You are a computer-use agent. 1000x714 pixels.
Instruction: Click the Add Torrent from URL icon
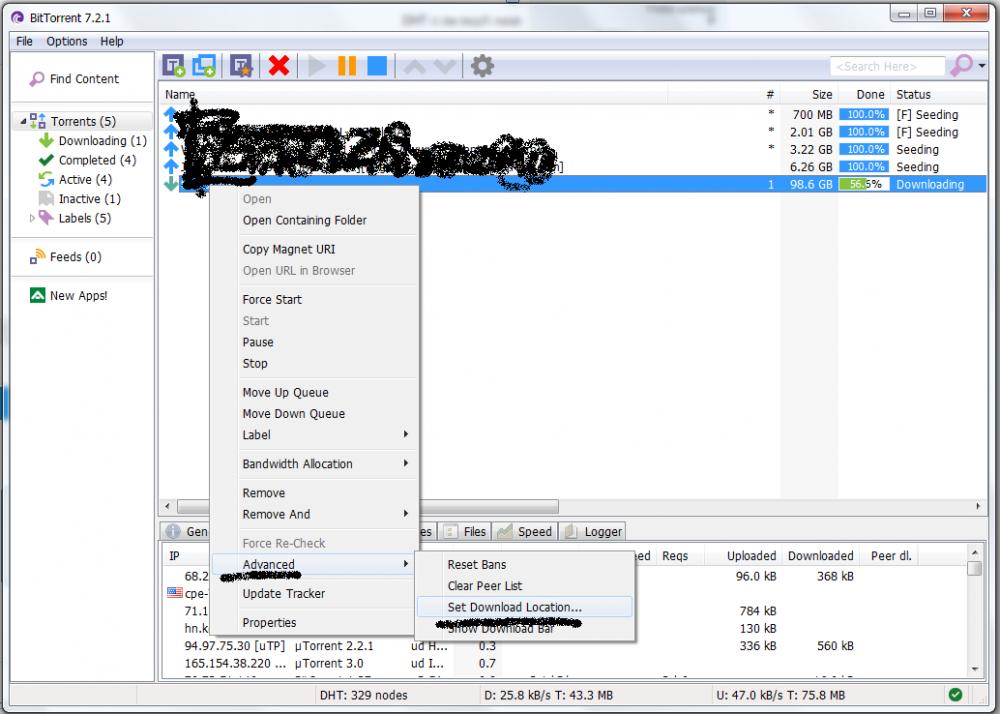[204, 66]
